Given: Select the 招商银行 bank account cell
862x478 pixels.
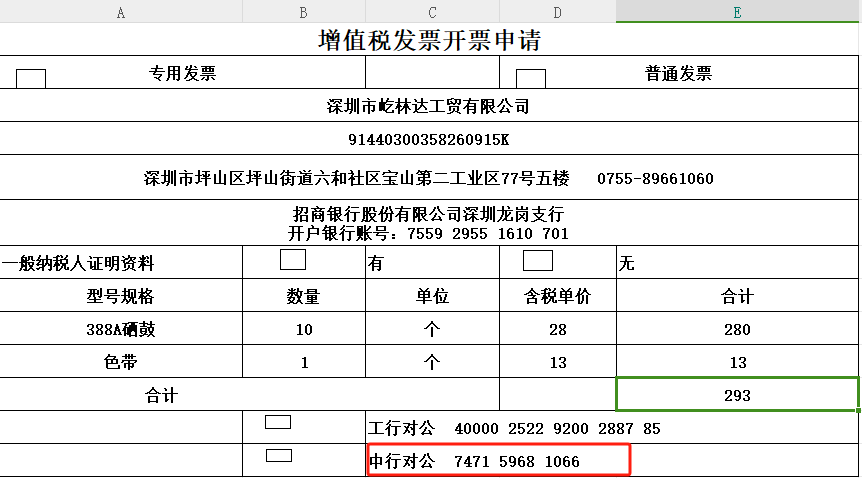Looking at the screenshot, I should coord(430,224).
